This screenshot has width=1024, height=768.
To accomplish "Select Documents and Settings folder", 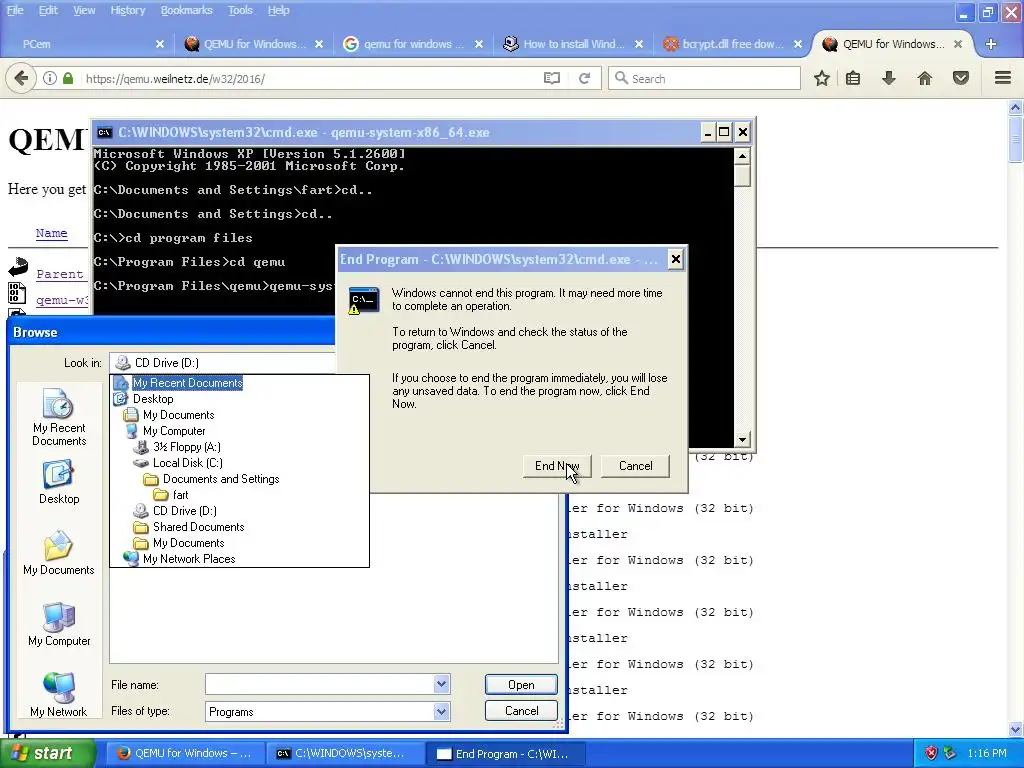I will pyautogui.click(x=221, y=479).
